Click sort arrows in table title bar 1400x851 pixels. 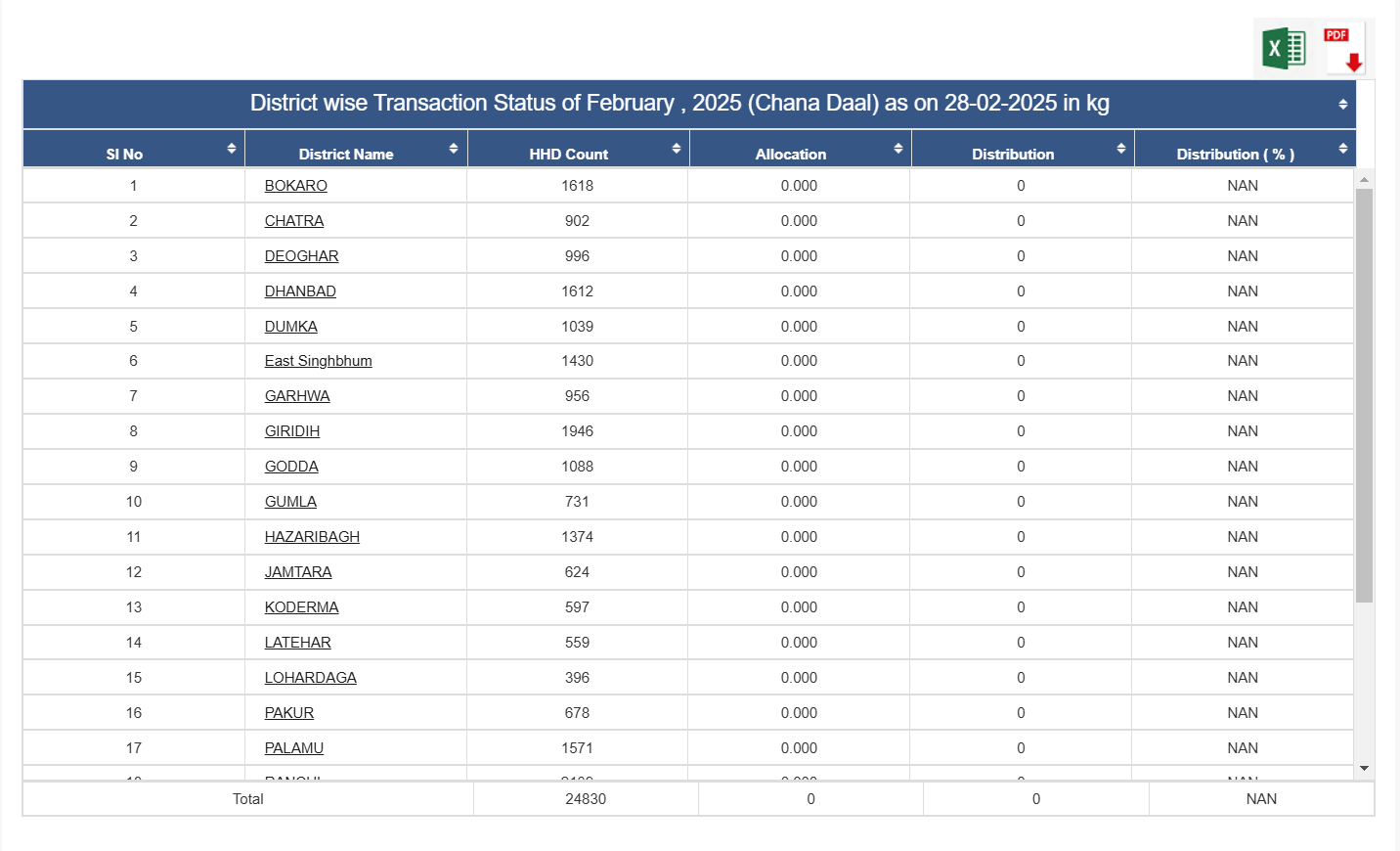tap(1343, 105)
